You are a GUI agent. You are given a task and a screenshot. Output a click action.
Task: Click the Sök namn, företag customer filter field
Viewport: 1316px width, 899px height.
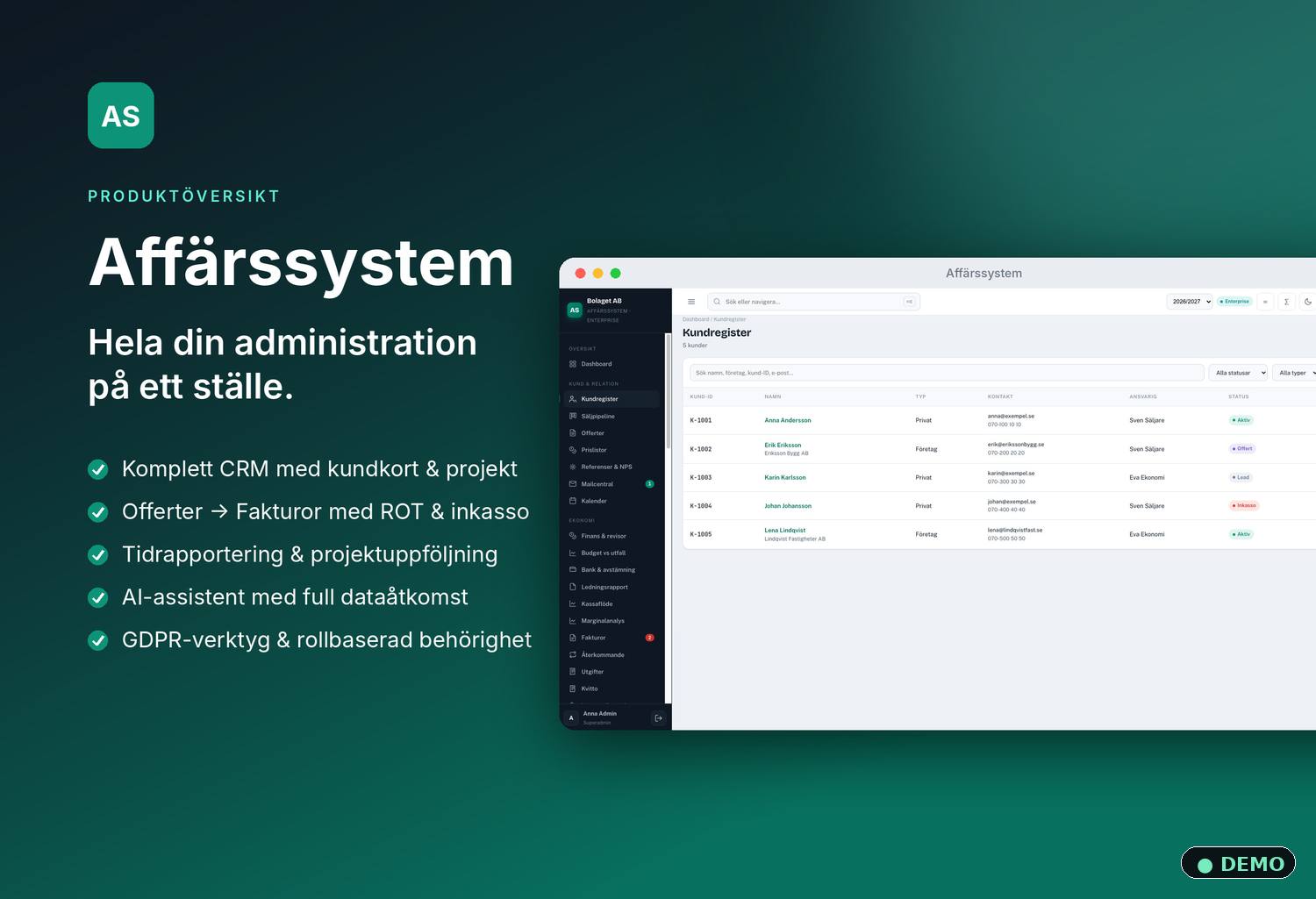pos(947,373)
